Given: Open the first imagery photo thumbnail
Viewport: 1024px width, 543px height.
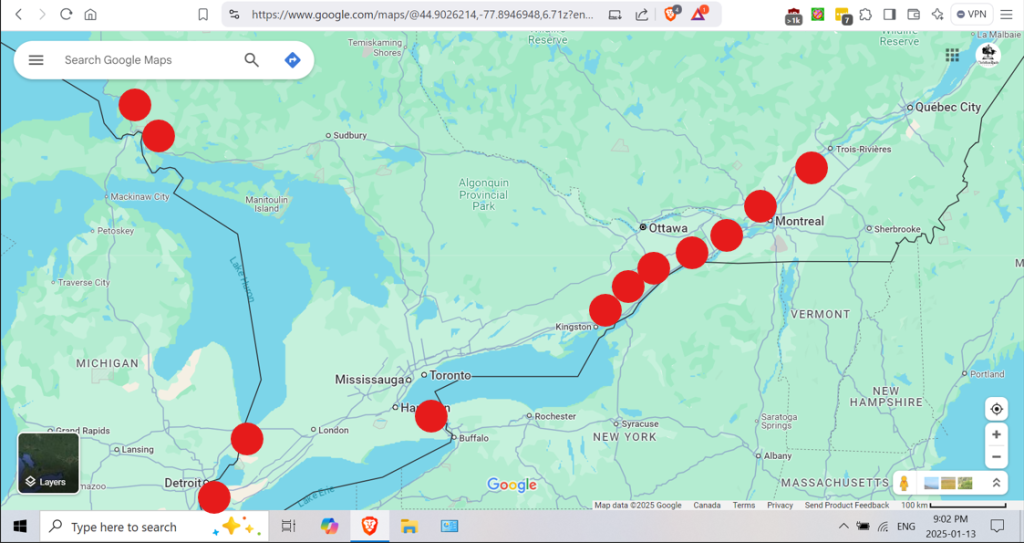Looking at the screenshot, I should pos(932,484).
